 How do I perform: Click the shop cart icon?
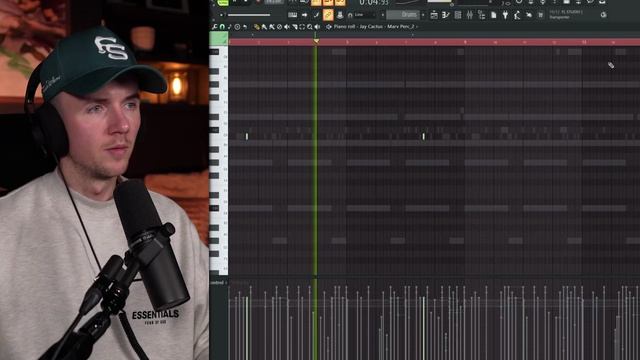point(541,15)
